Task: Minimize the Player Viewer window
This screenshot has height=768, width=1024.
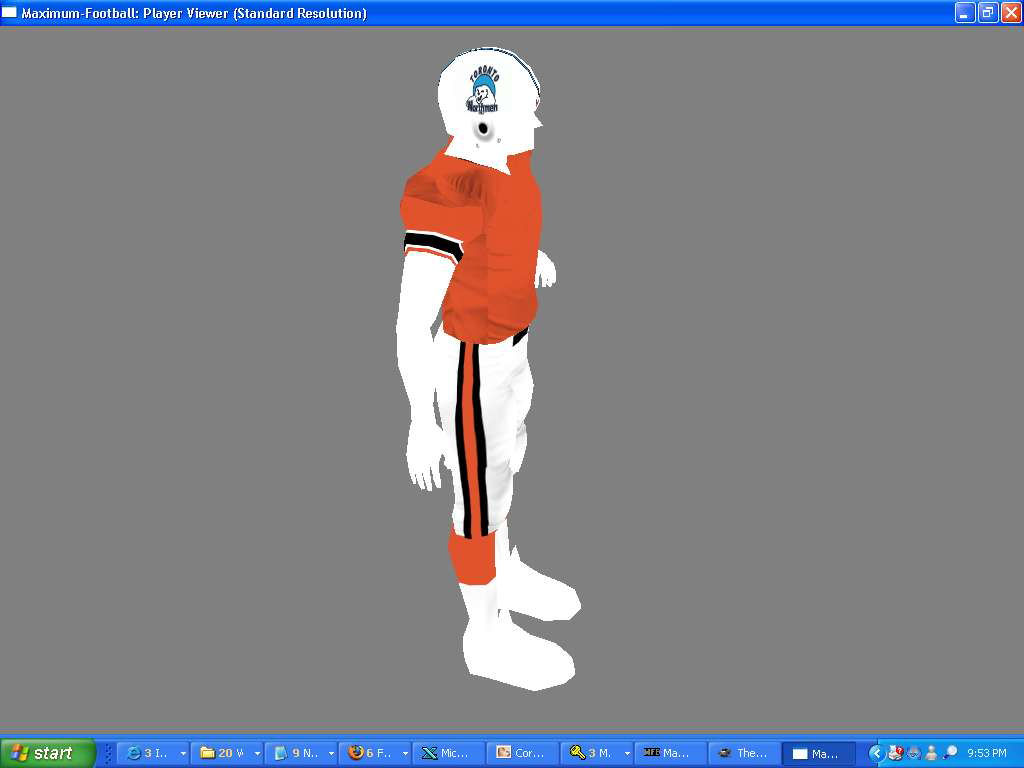Action: click(965, 12)
